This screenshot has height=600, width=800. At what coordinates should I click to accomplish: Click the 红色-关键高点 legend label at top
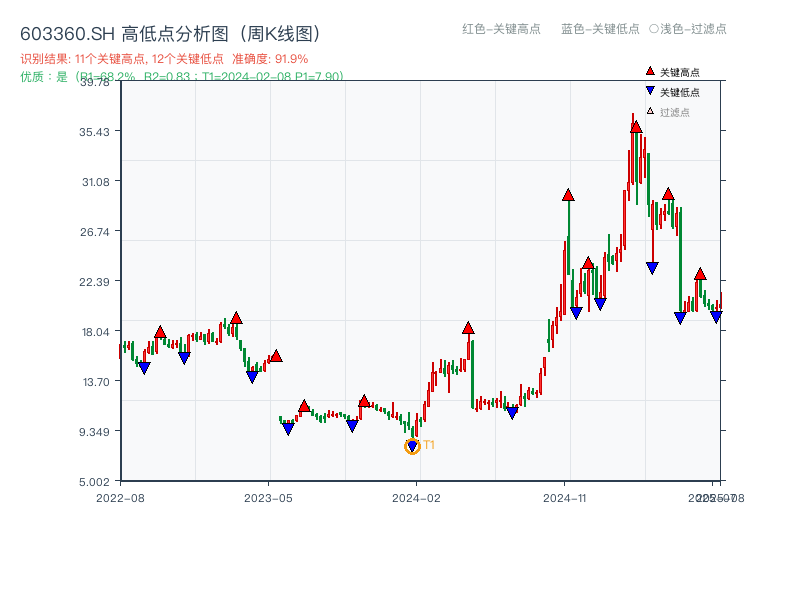pos(501,29)
